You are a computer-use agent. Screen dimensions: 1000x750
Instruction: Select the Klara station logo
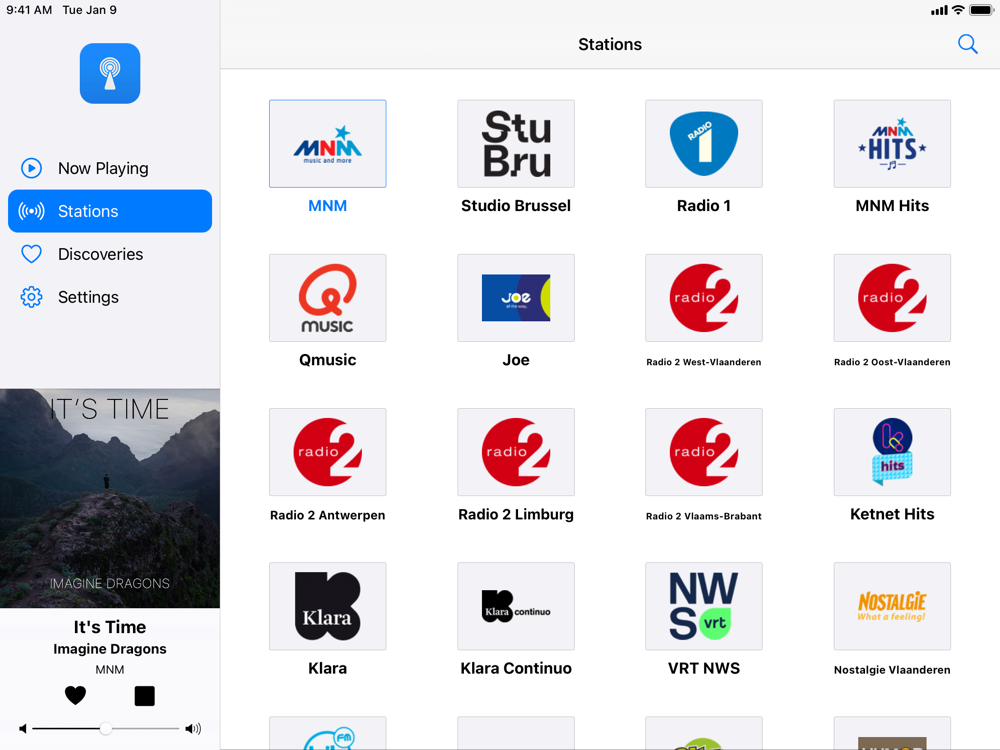328,607
